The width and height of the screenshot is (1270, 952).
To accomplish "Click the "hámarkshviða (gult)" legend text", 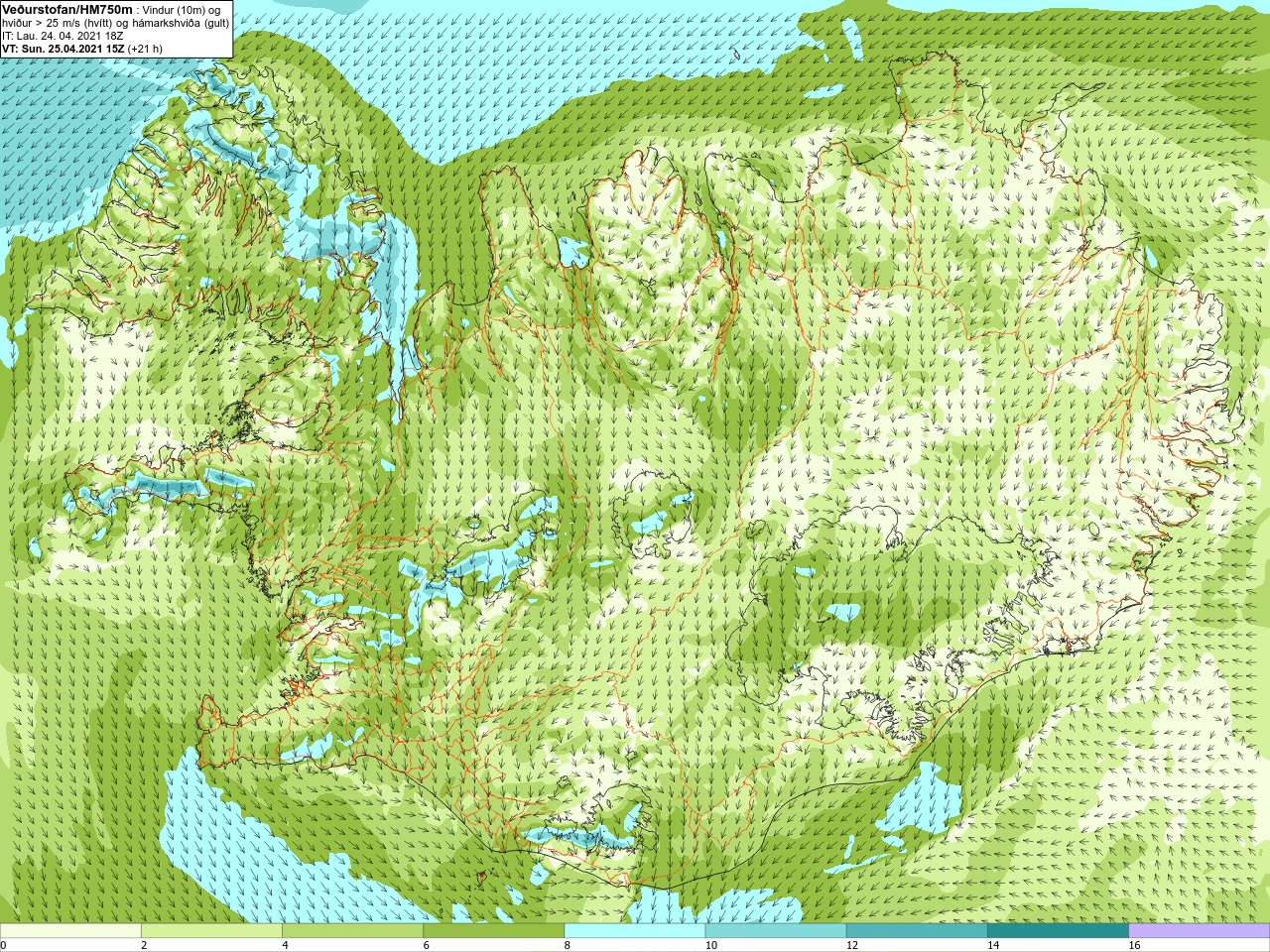I will tap(181, 23).
